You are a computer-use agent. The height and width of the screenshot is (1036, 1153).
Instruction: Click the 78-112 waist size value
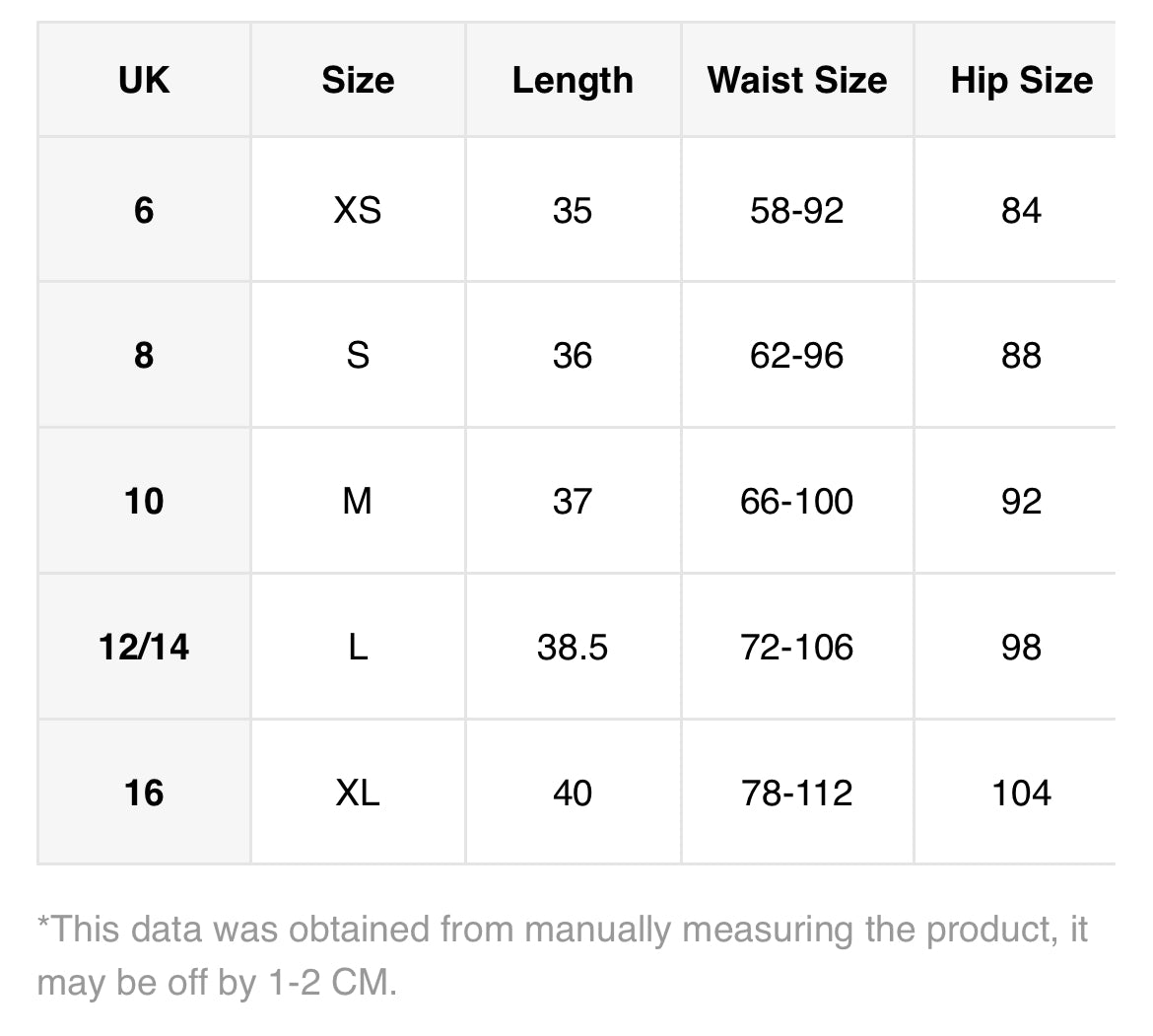(796, 793)
